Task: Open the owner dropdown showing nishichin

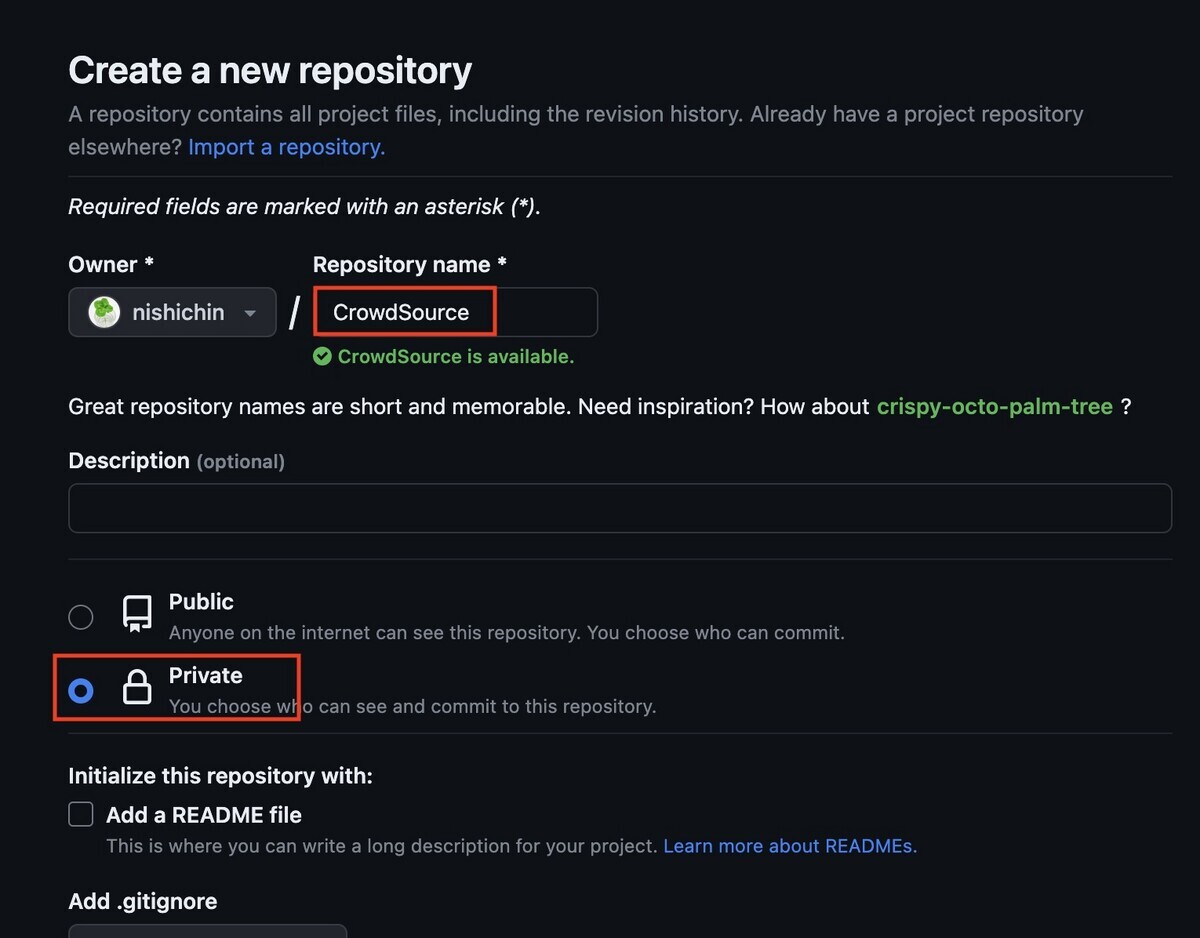Action: pyautogui.click(x=171, y=312)
